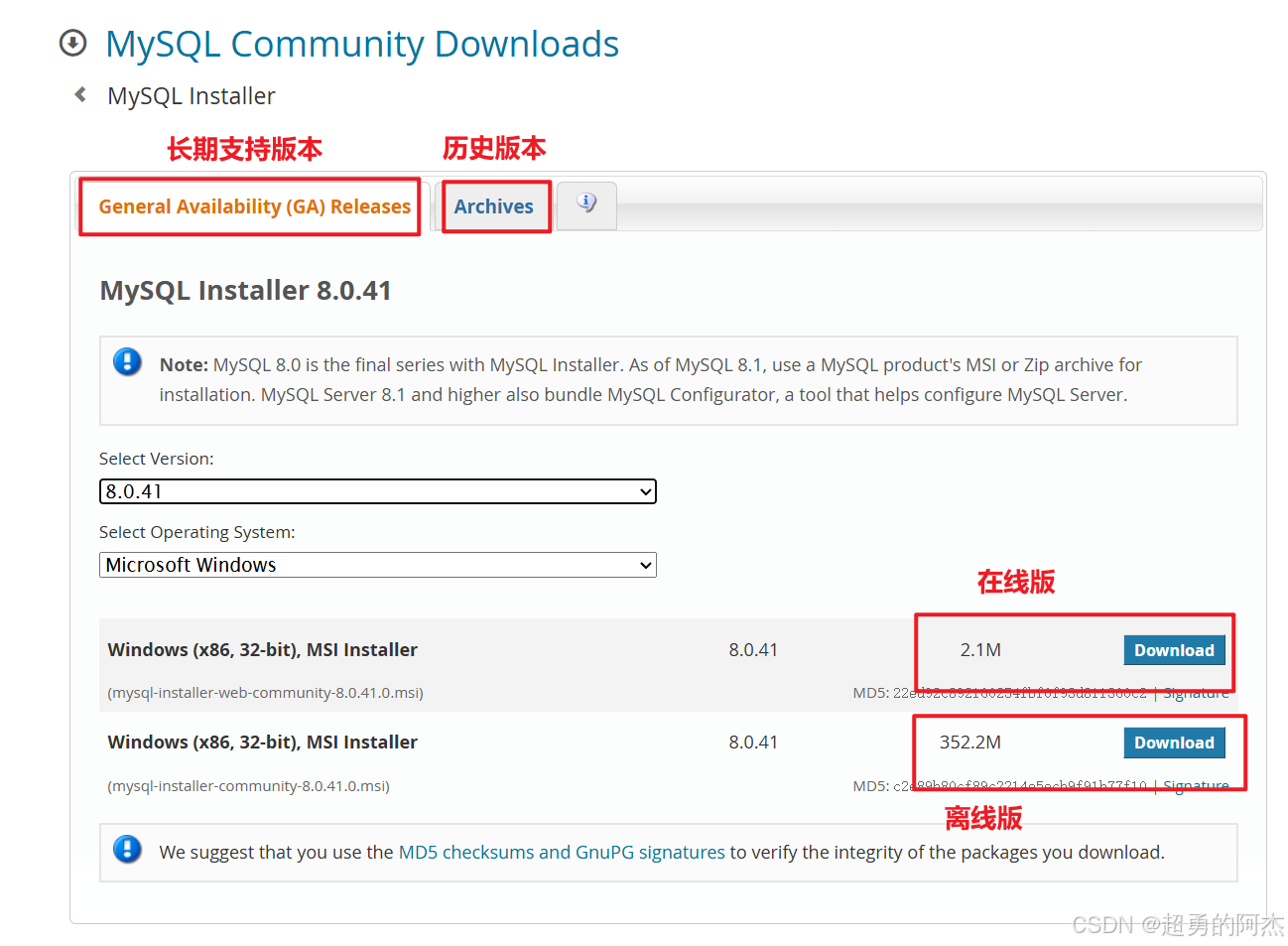Viewport: 1288px width, 946px height.
Task: Open the Select Version dropdown showing 8.0.41
Action: coord(377,491)
